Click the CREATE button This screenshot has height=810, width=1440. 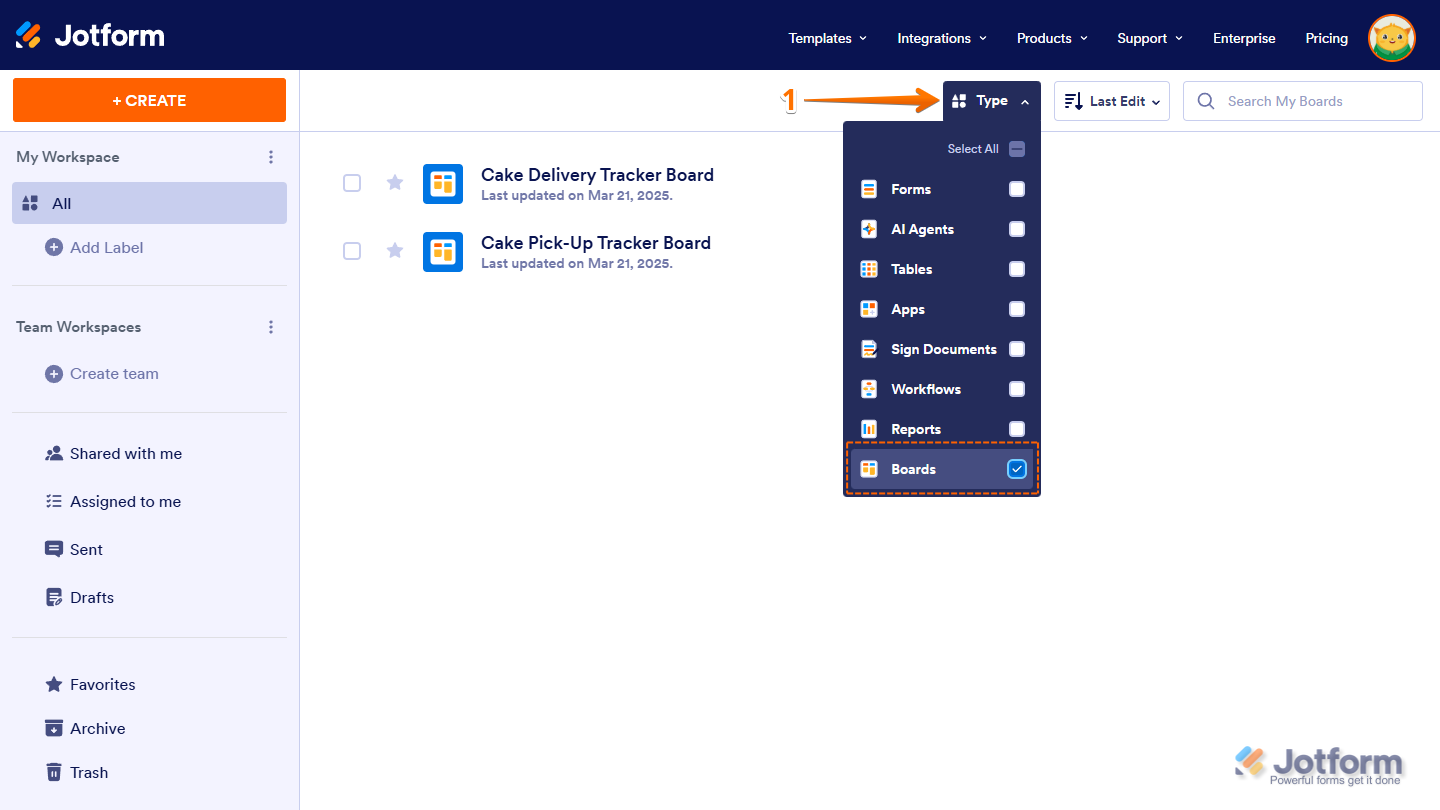tap(149, 100)
